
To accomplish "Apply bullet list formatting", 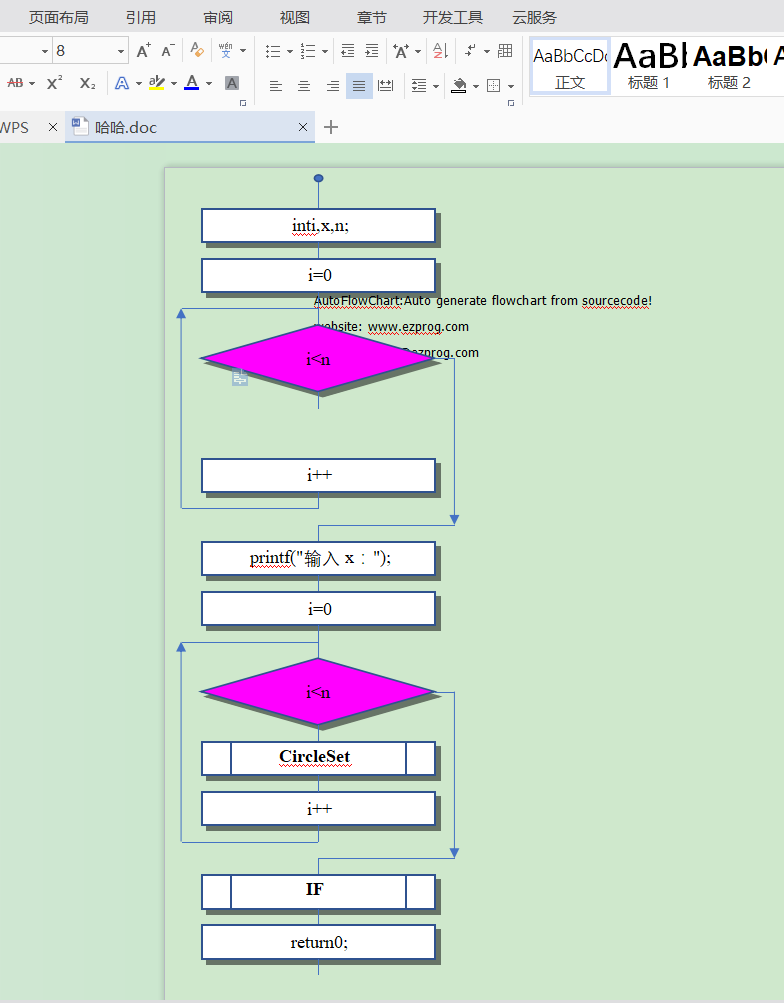I will [273, 51].
